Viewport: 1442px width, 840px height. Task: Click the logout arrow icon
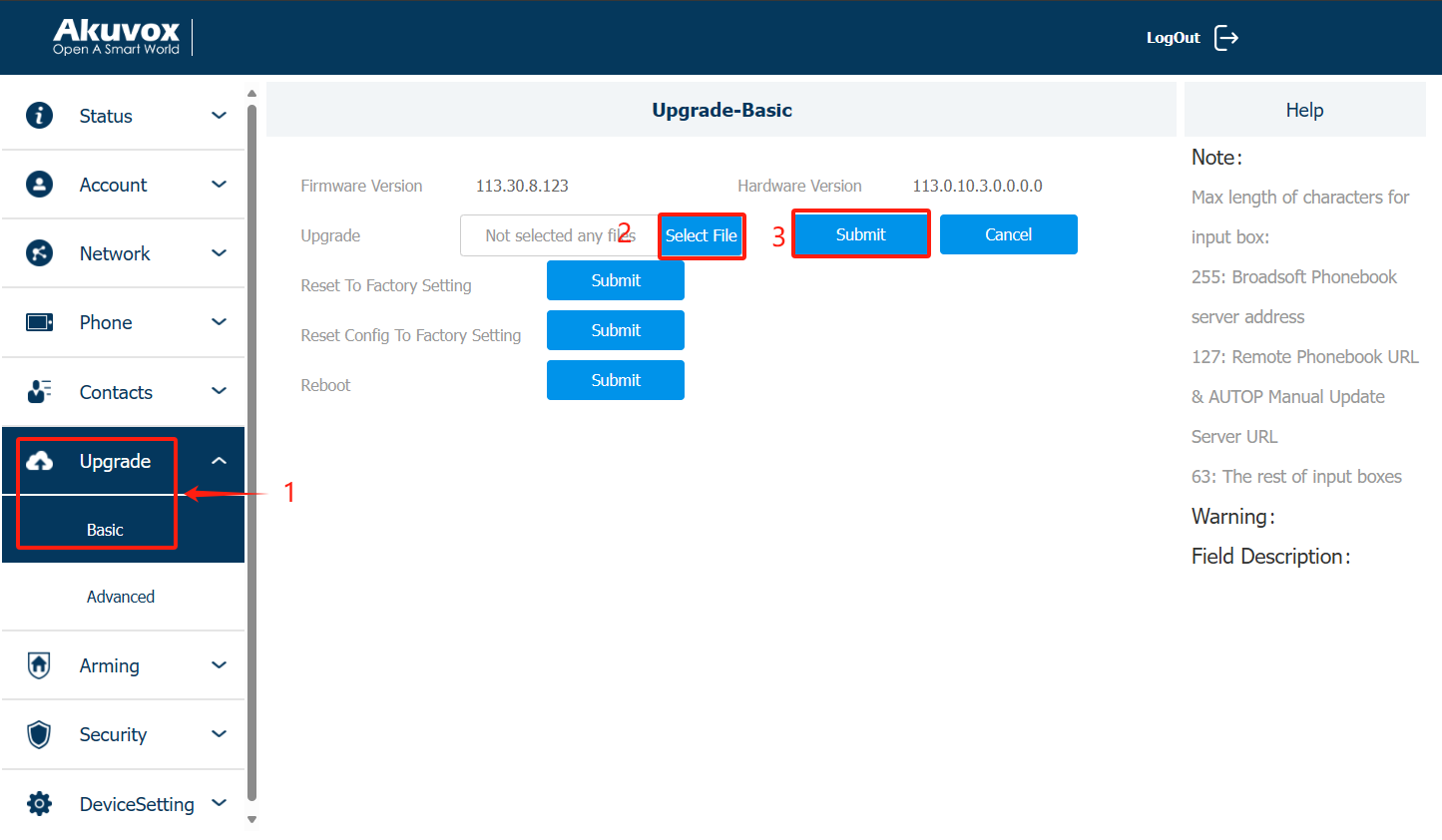tap(1226, 38)
